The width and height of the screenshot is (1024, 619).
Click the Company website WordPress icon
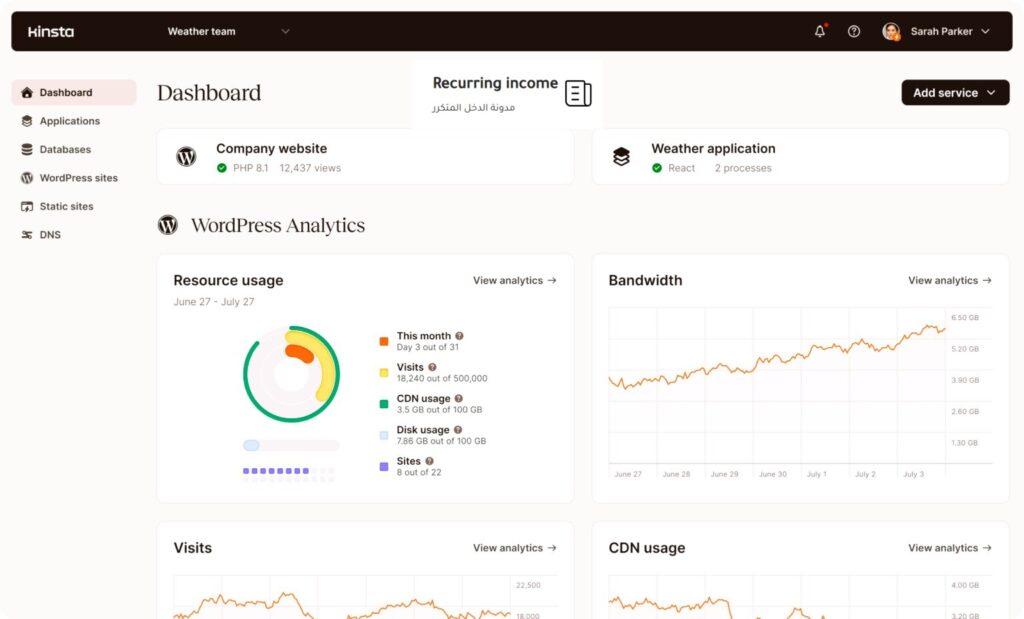pos(186,157)
